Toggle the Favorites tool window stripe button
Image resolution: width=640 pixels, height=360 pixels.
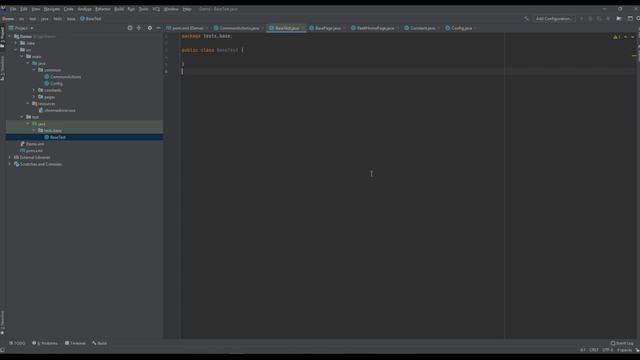pyautogui.click(x=2, y=323)
